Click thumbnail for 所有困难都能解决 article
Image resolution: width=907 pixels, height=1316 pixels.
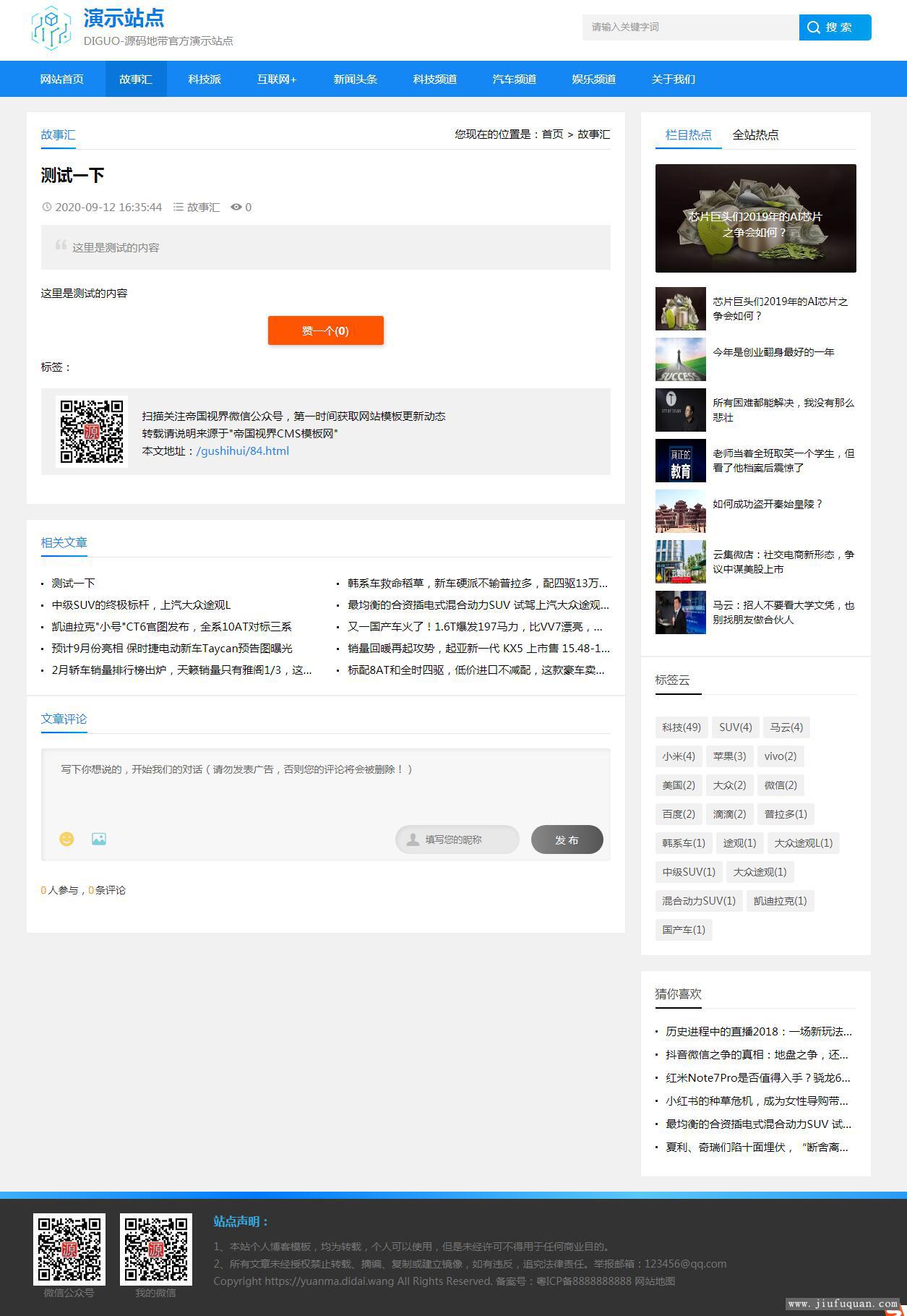click(680, 410)
